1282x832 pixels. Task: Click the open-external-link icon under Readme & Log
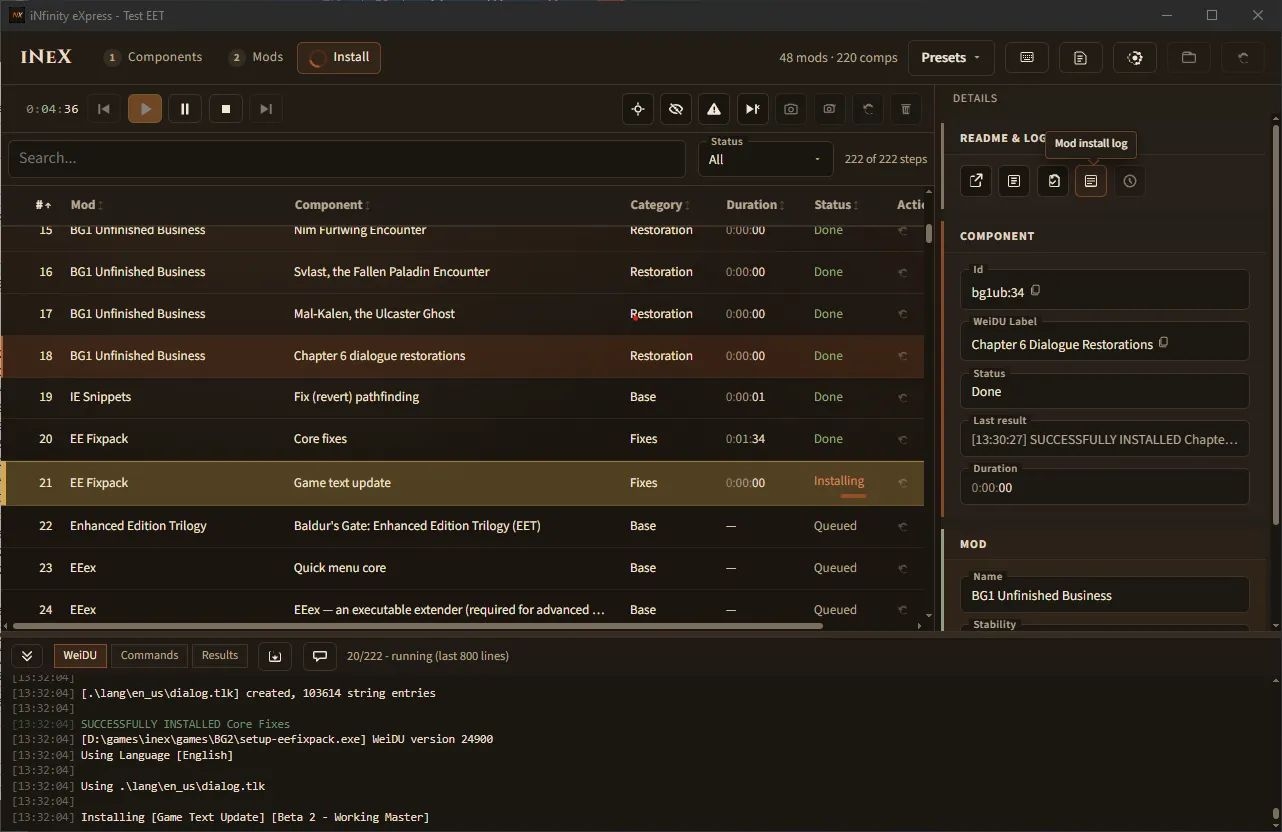point(976,181)
